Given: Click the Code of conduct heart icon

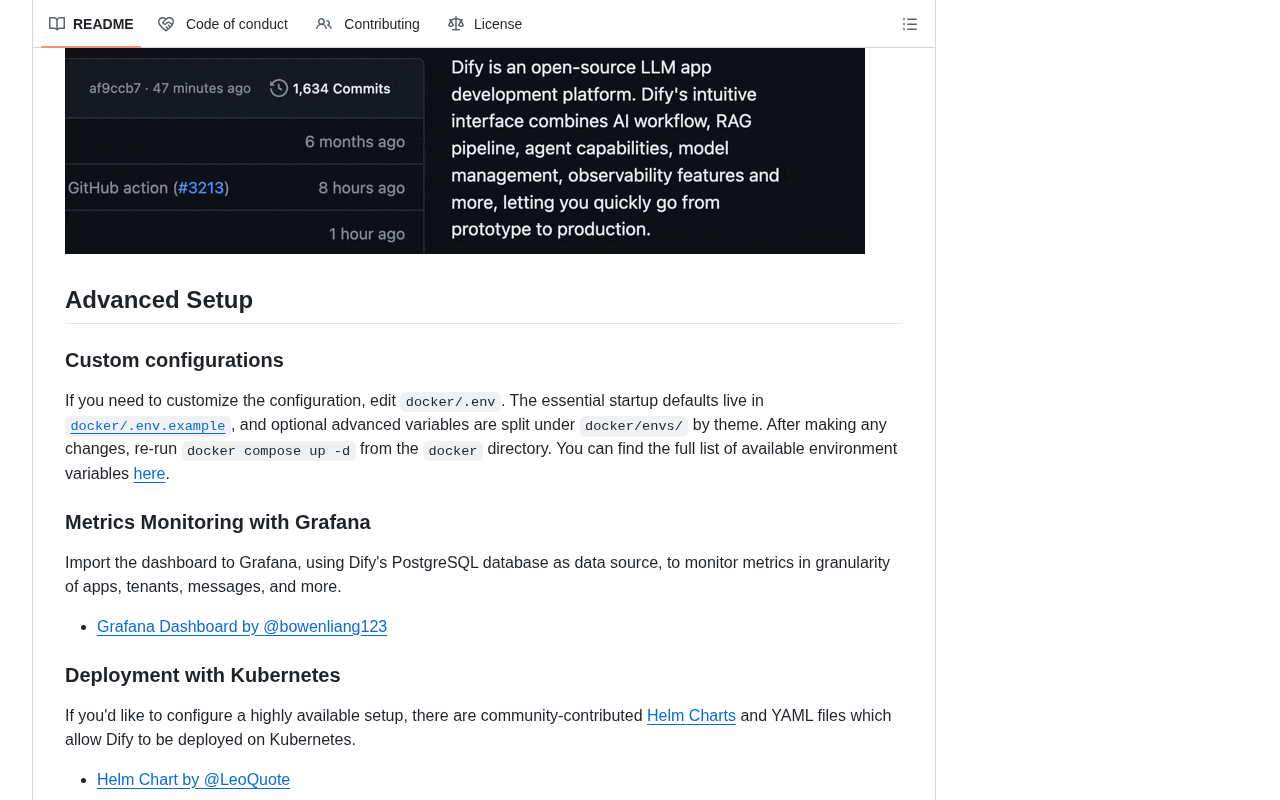Looking at the screenshot, I should tap(166, 24).
